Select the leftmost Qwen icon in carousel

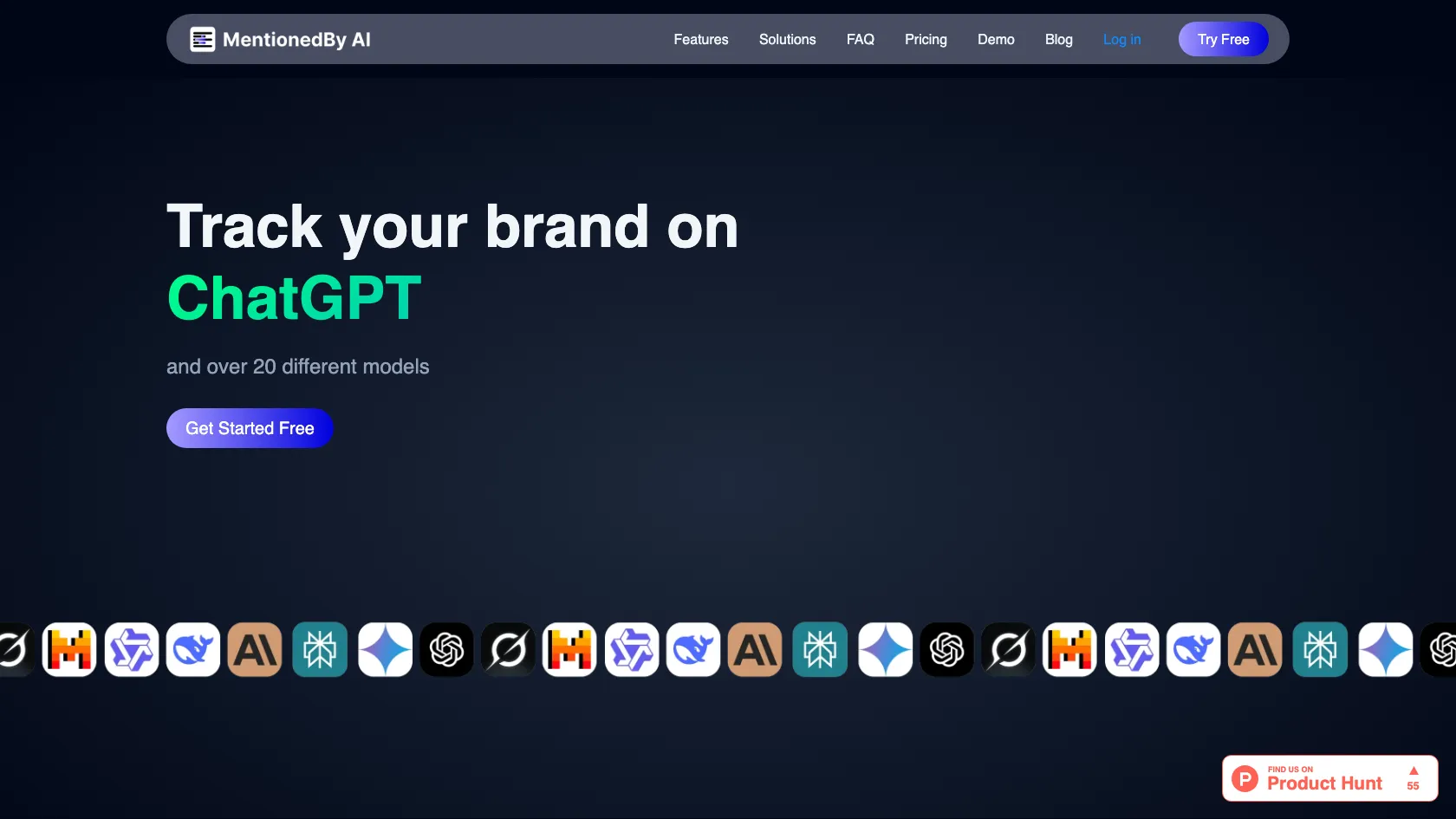point(132,649)
